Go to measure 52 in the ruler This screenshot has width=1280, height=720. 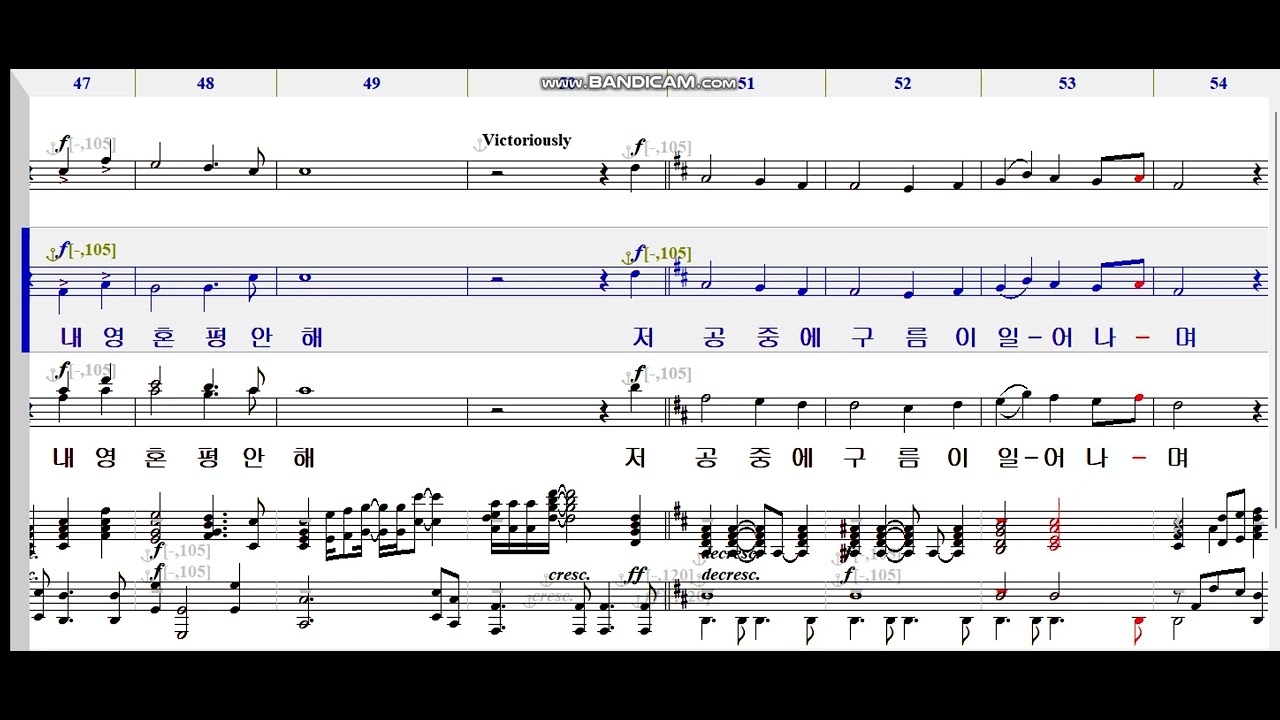tap(903, 84)
